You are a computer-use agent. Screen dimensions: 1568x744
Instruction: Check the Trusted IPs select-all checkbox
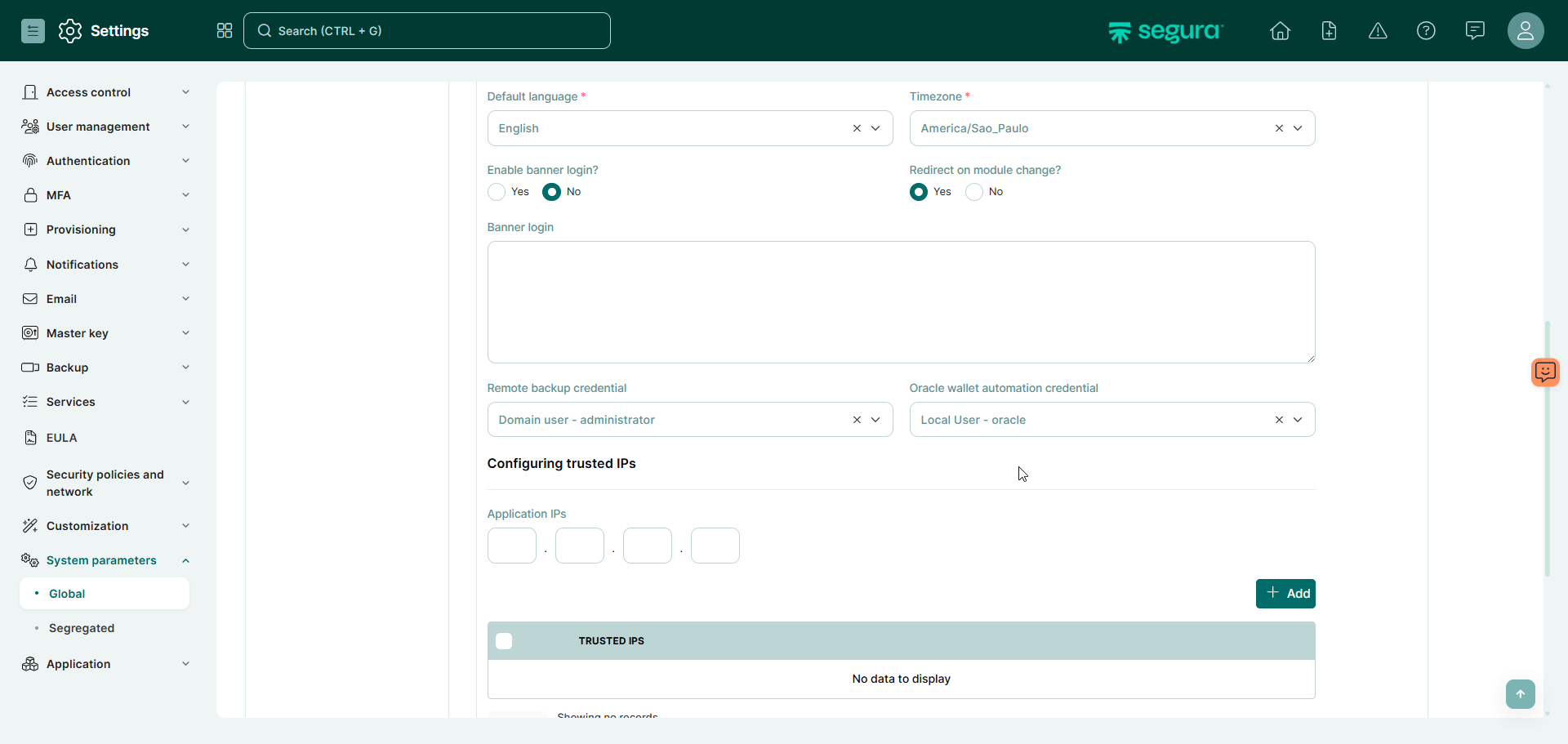click(504, 641)
